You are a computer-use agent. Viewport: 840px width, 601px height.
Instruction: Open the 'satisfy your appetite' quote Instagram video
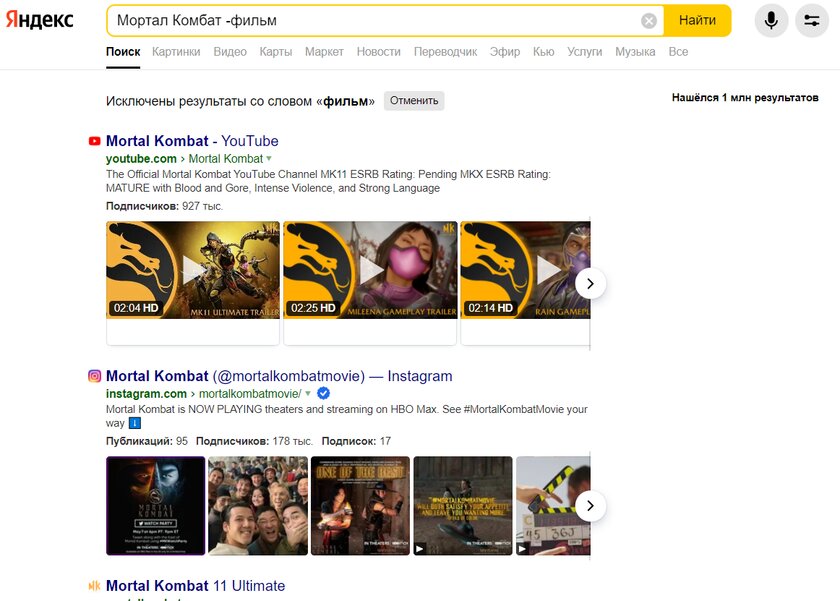463,506
